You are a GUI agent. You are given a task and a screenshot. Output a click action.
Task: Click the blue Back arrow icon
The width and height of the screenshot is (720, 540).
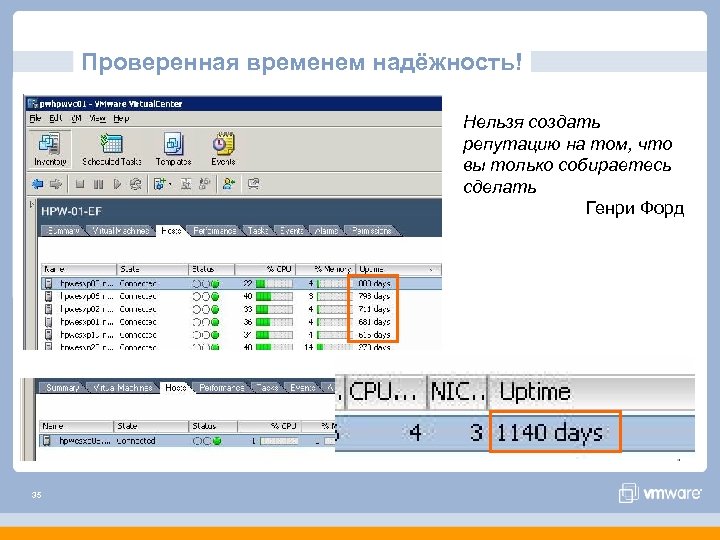[38, 184]
